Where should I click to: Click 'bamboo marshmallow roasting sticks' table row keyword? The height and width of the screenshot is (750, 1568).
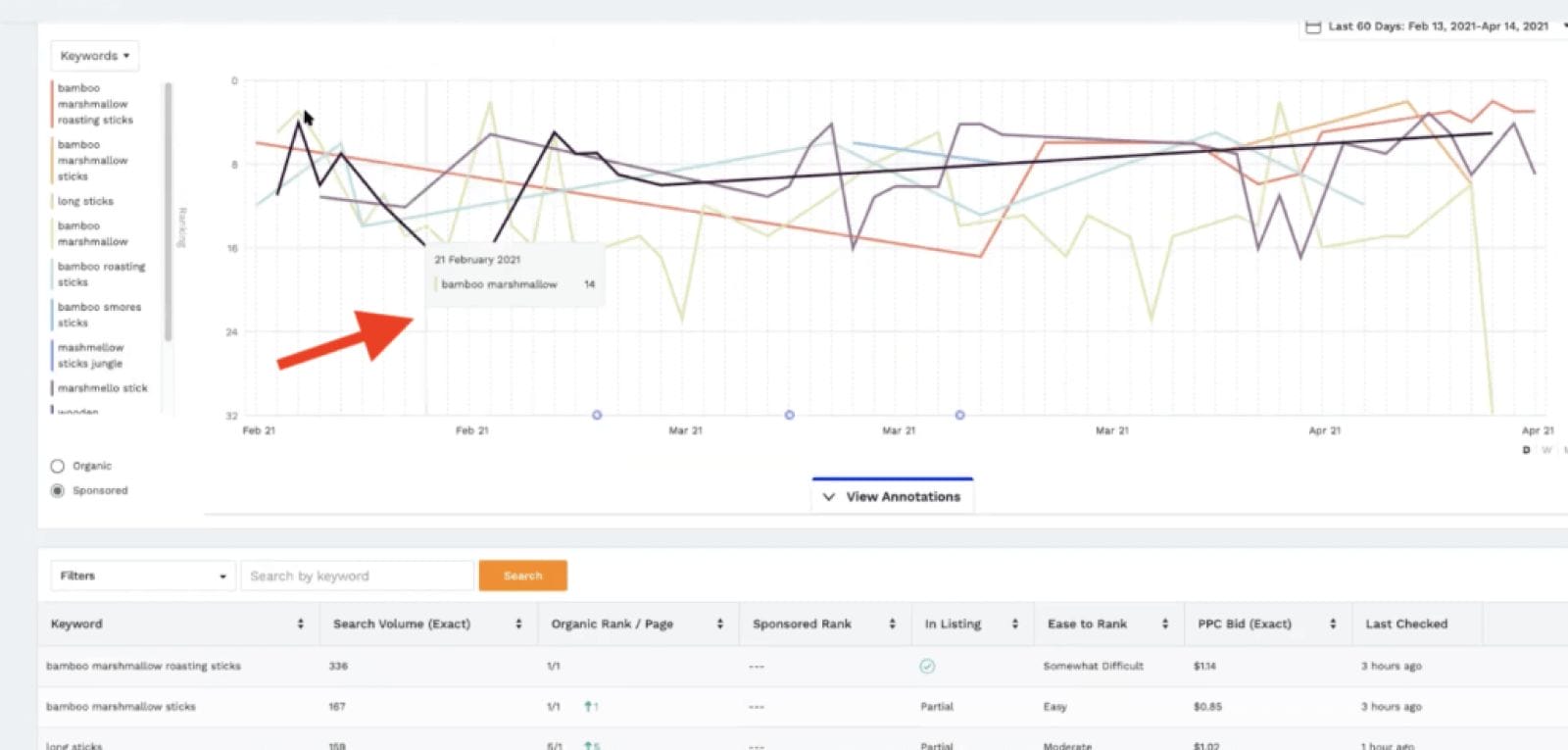coord(143,666)
